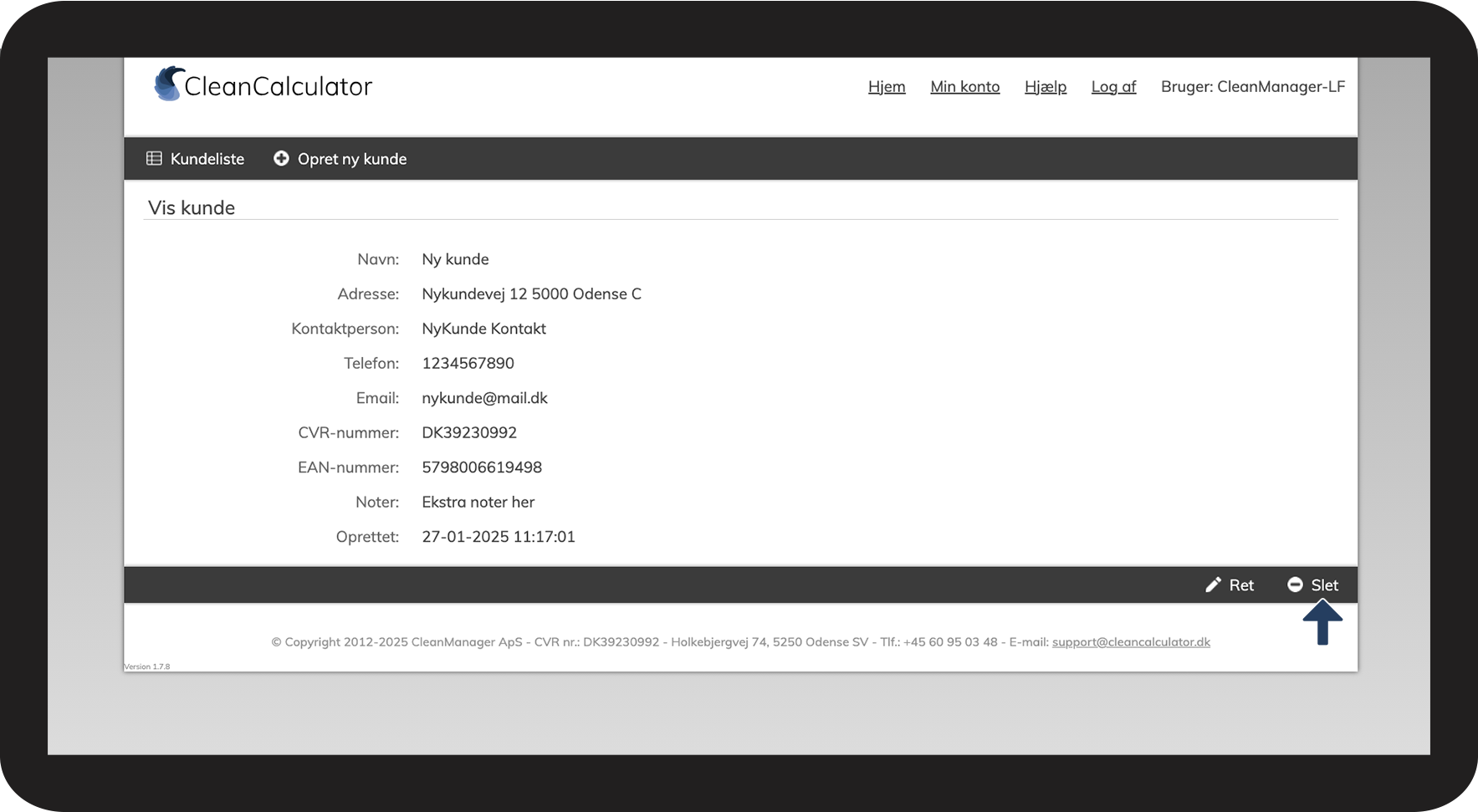Open Min konto page
Image resolution: width=1478 pixels, height=812 pixels.
[x=965, y=86]
